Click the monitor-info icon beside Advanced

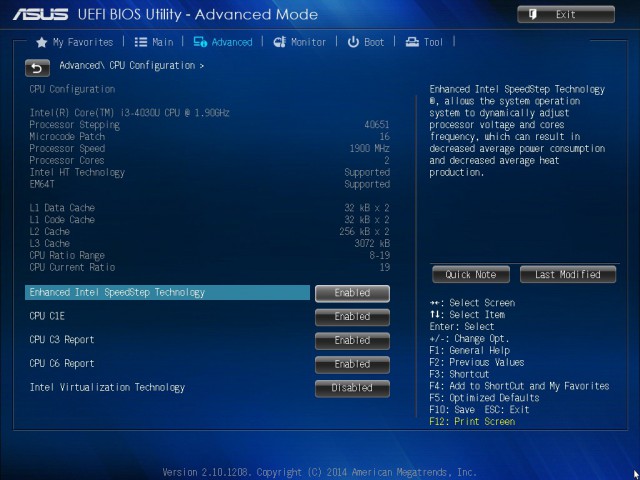pos(200,42)
